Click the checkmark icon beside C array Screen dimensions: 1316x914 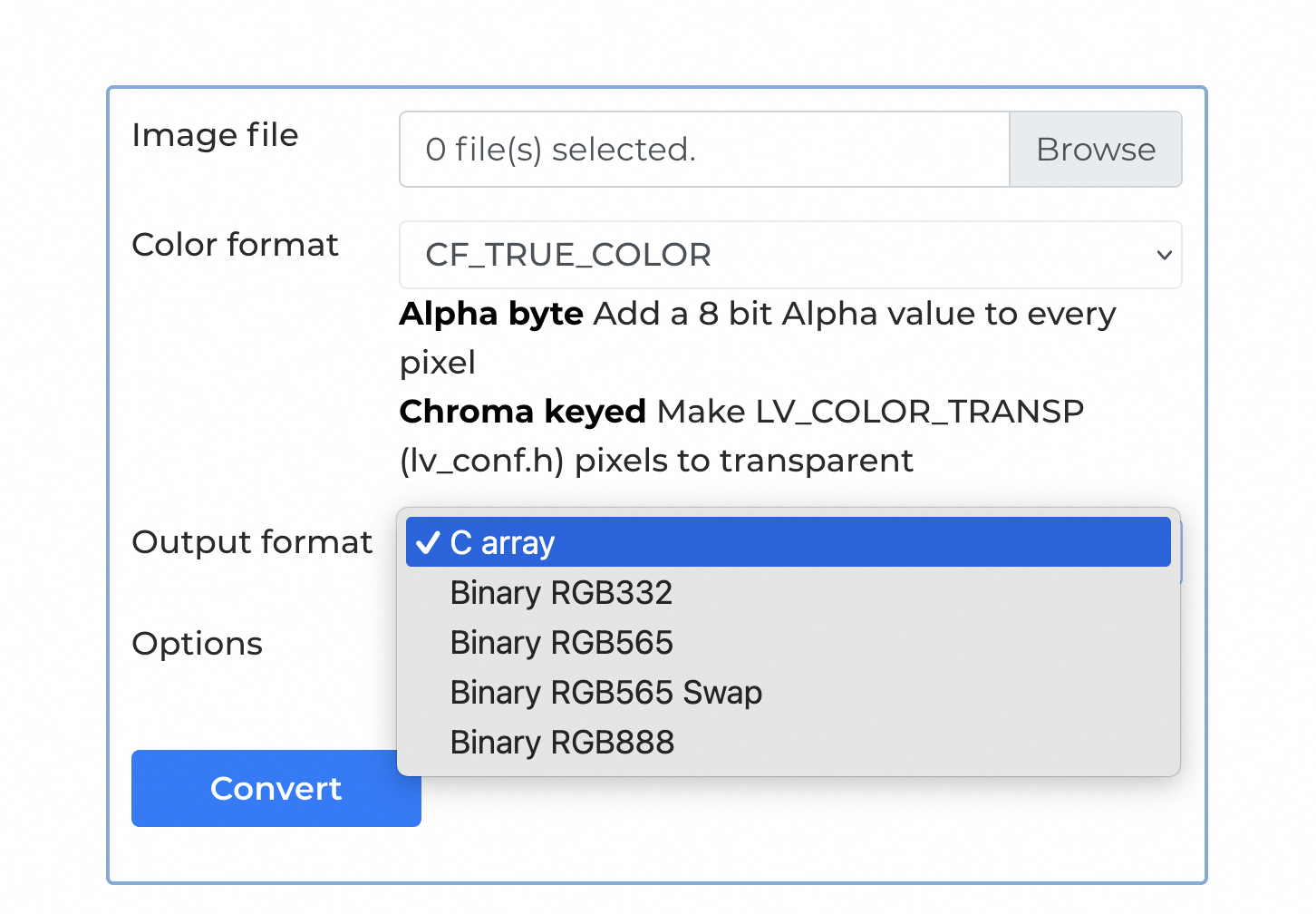427,543
